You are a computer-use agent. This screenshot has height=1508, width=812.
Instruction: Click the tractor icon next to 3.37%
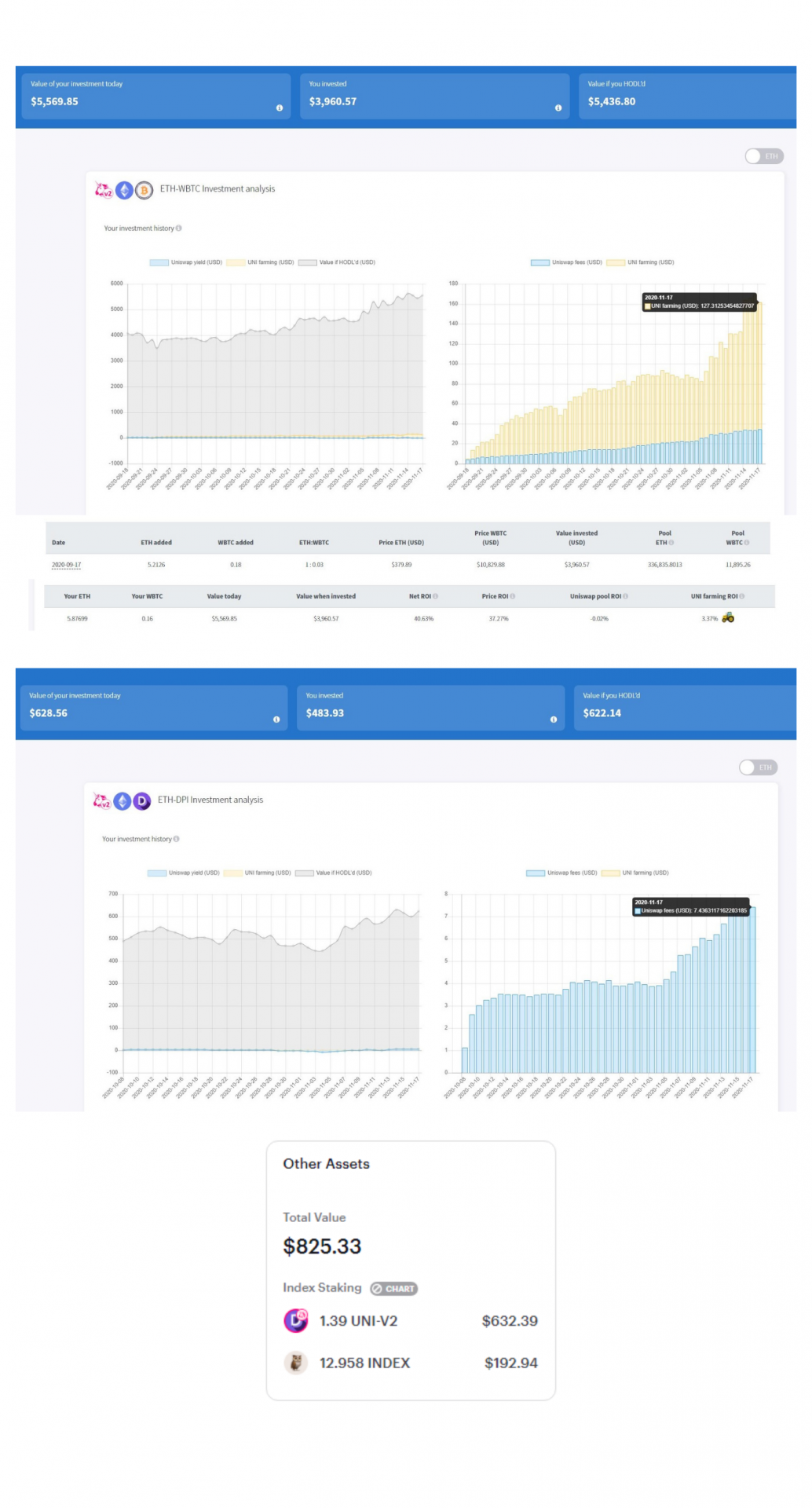(x=728, y=617)
